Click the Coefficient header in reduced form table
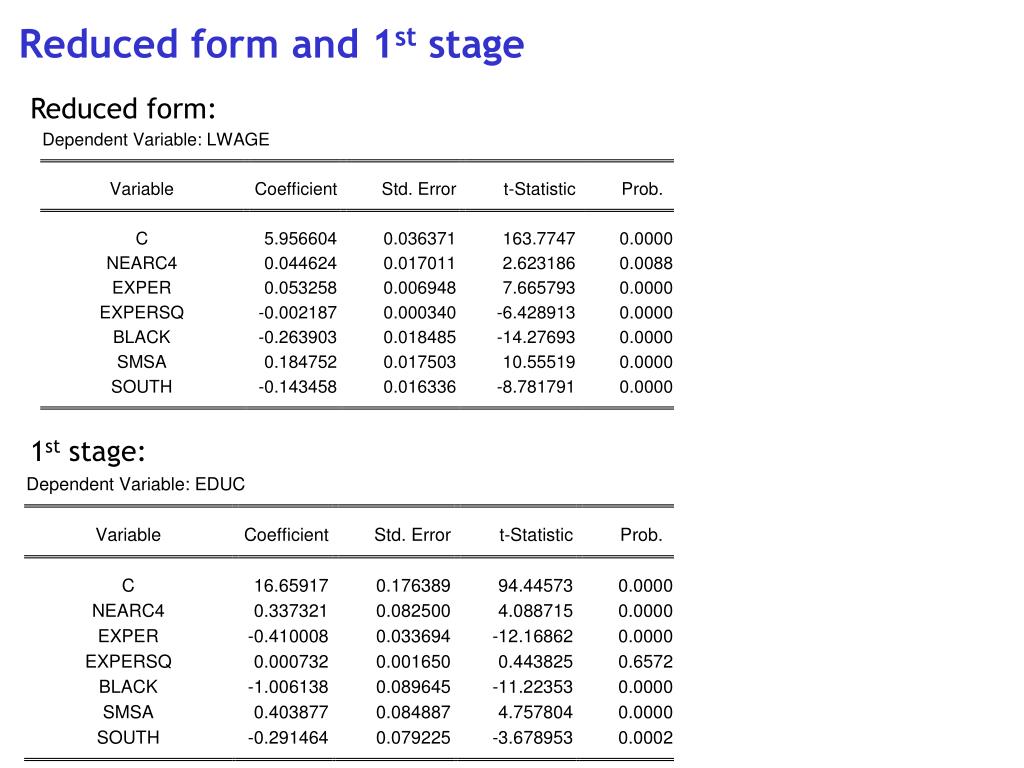1024x768 pixels. (295, 189)
